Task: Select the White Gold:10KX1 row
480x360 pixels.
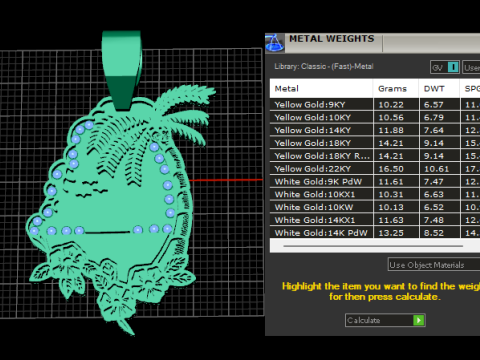Action: coord(375,194)
